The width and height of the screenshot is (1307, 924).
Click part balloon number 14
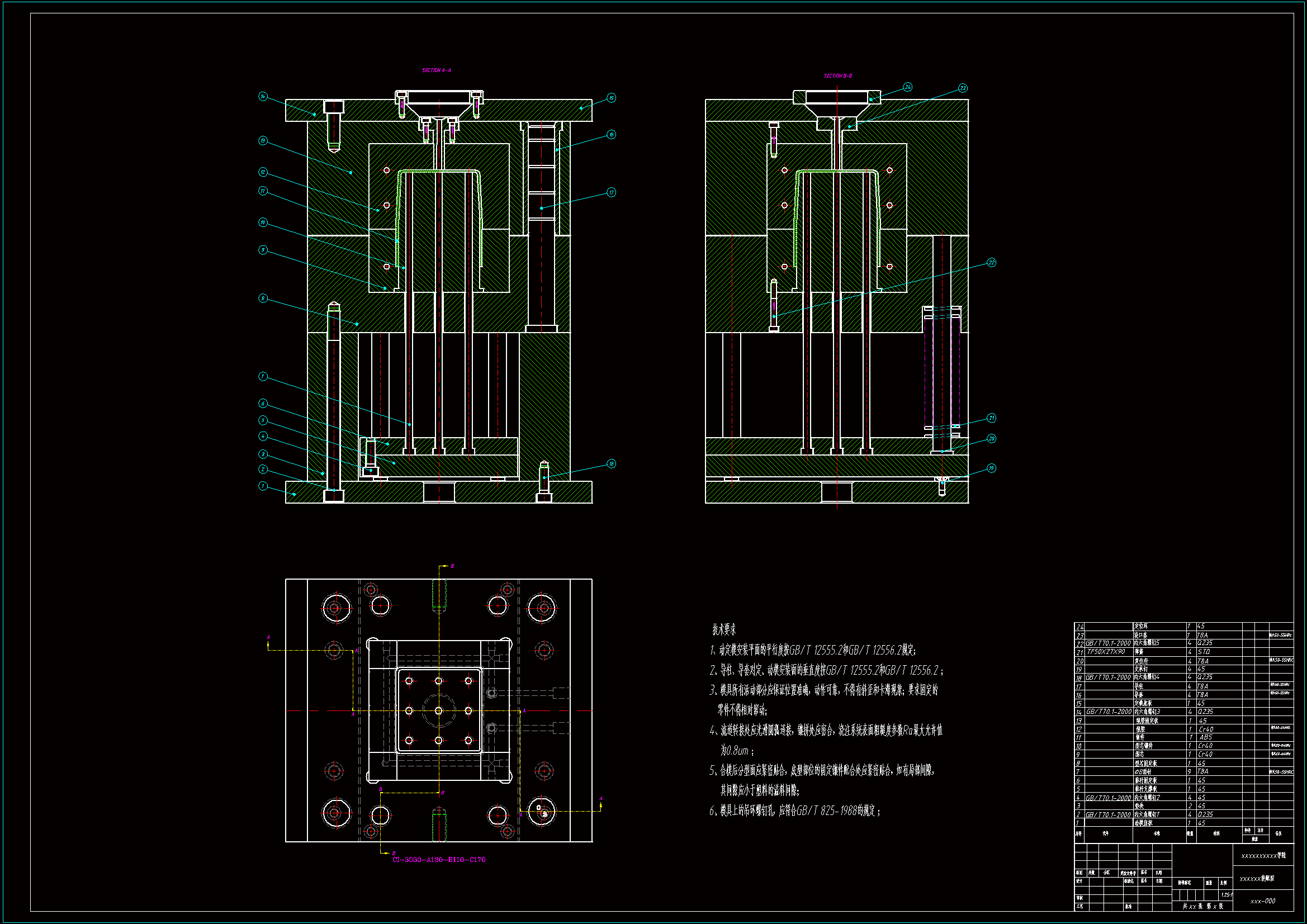click(262, 96)
